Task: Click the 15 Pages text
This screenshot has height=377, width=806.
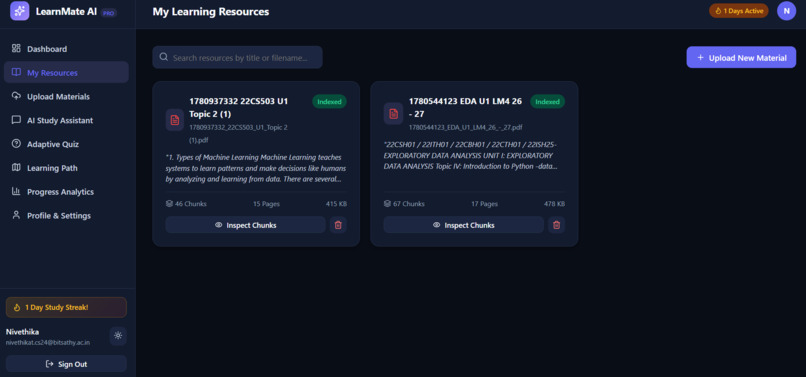Action: point(266,204)
